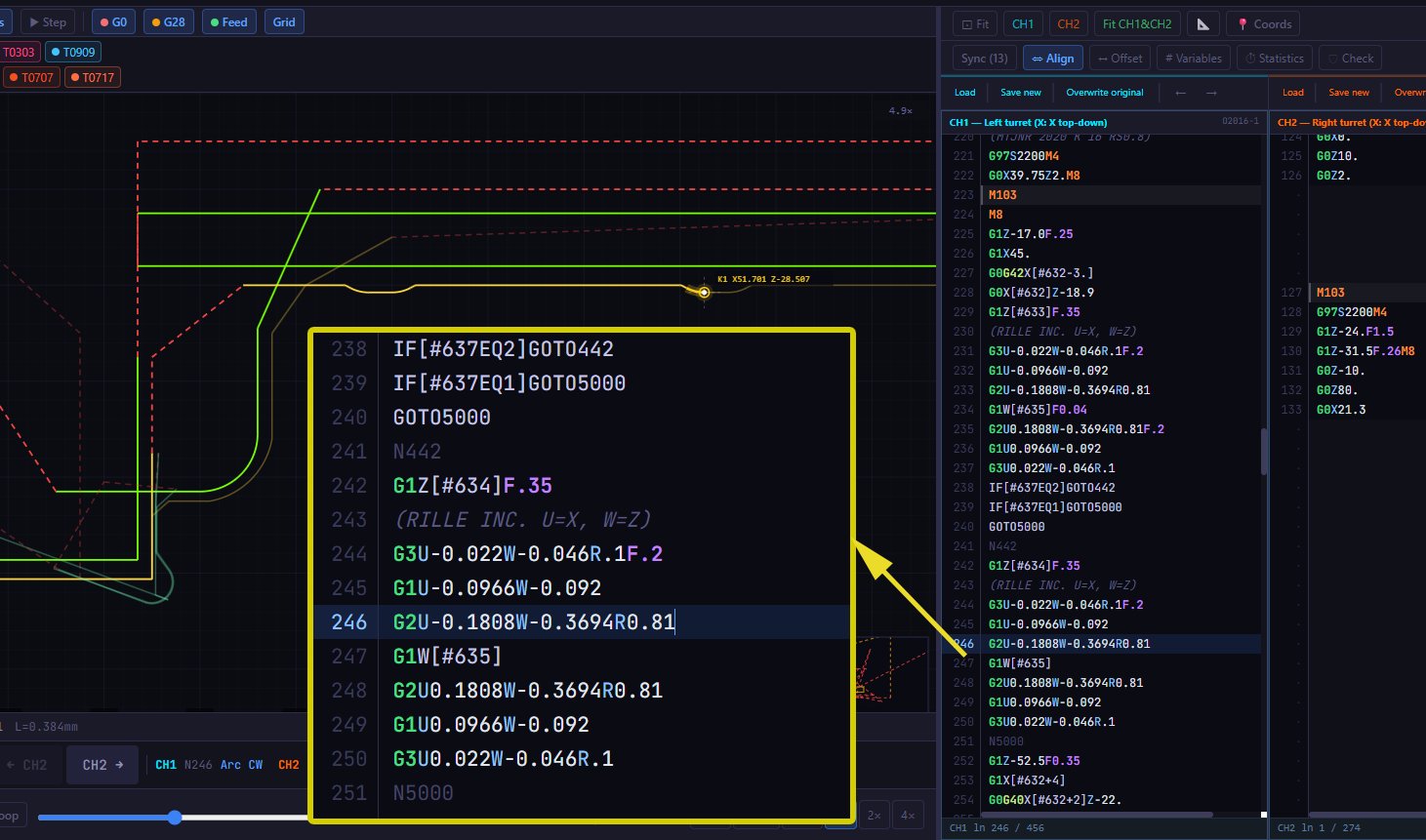Click the playback progress slider handle

175,818
